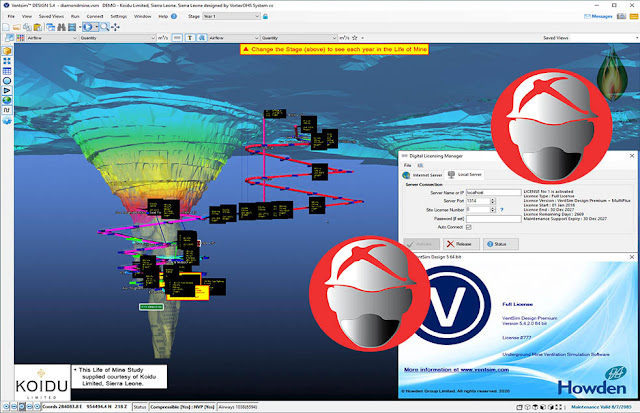Click the circle sidebar icon
Image resolution: width=640 pixels, height=413 pixels.
coord(7,81)
